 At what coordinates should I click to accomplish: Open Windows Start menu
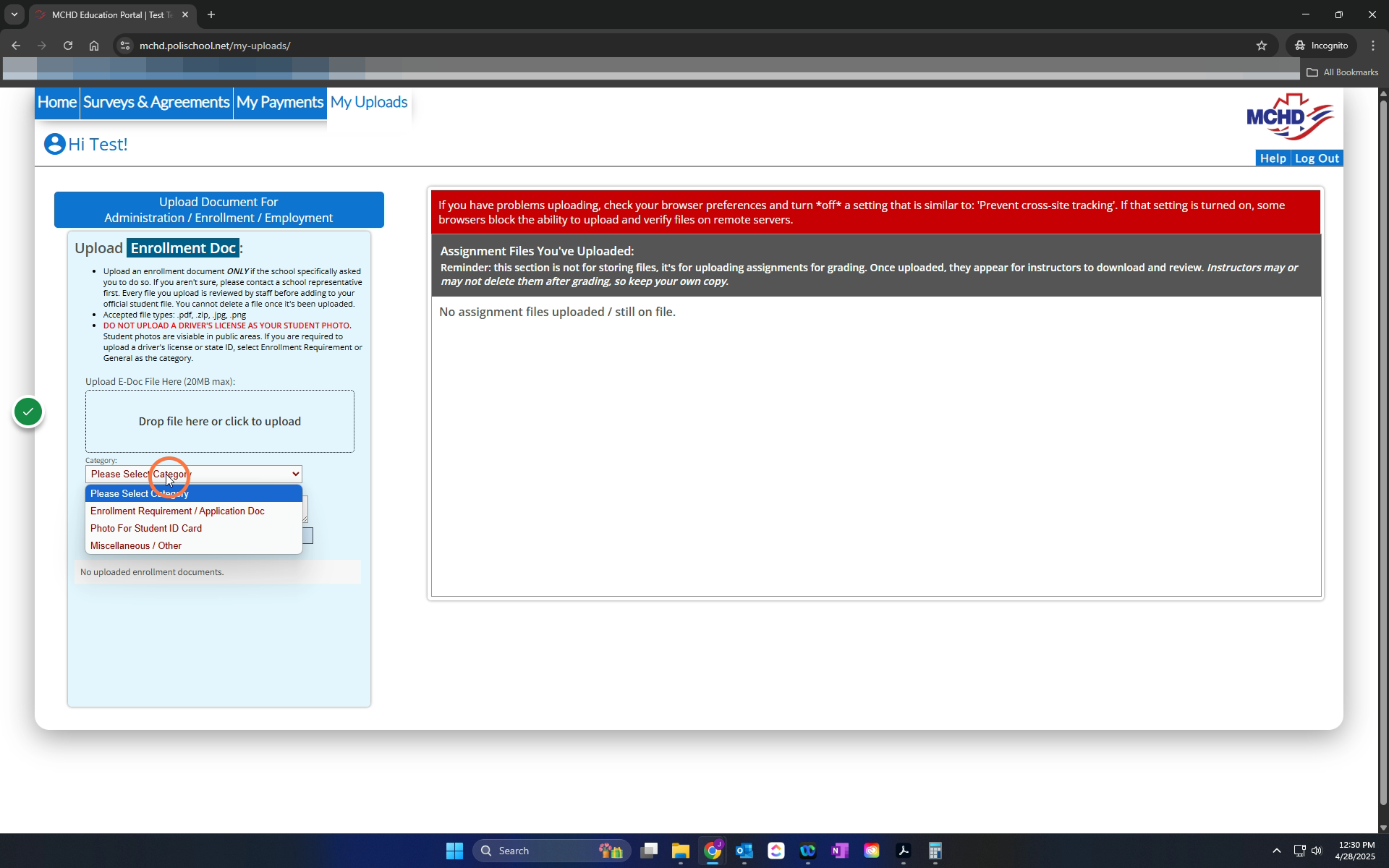454,851
